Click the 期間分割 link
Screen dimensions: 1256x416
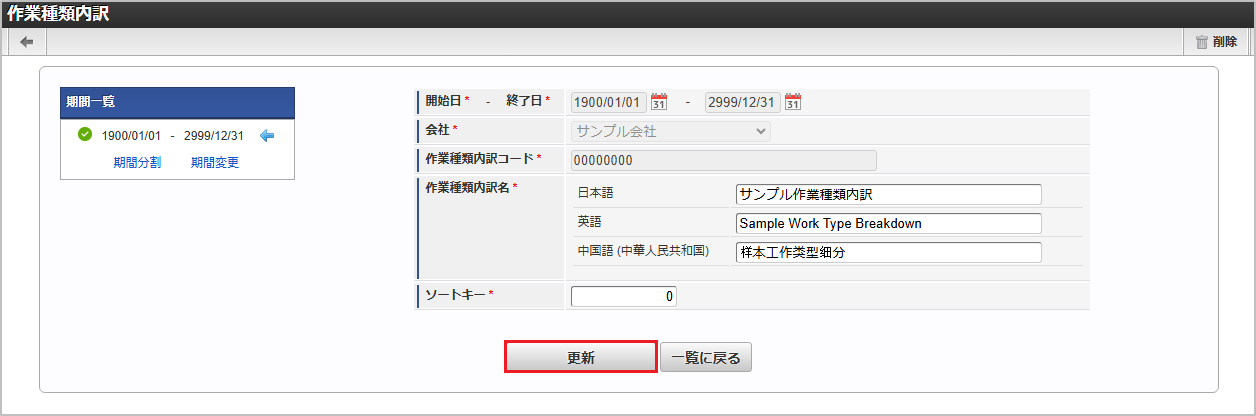pos(137,162)
